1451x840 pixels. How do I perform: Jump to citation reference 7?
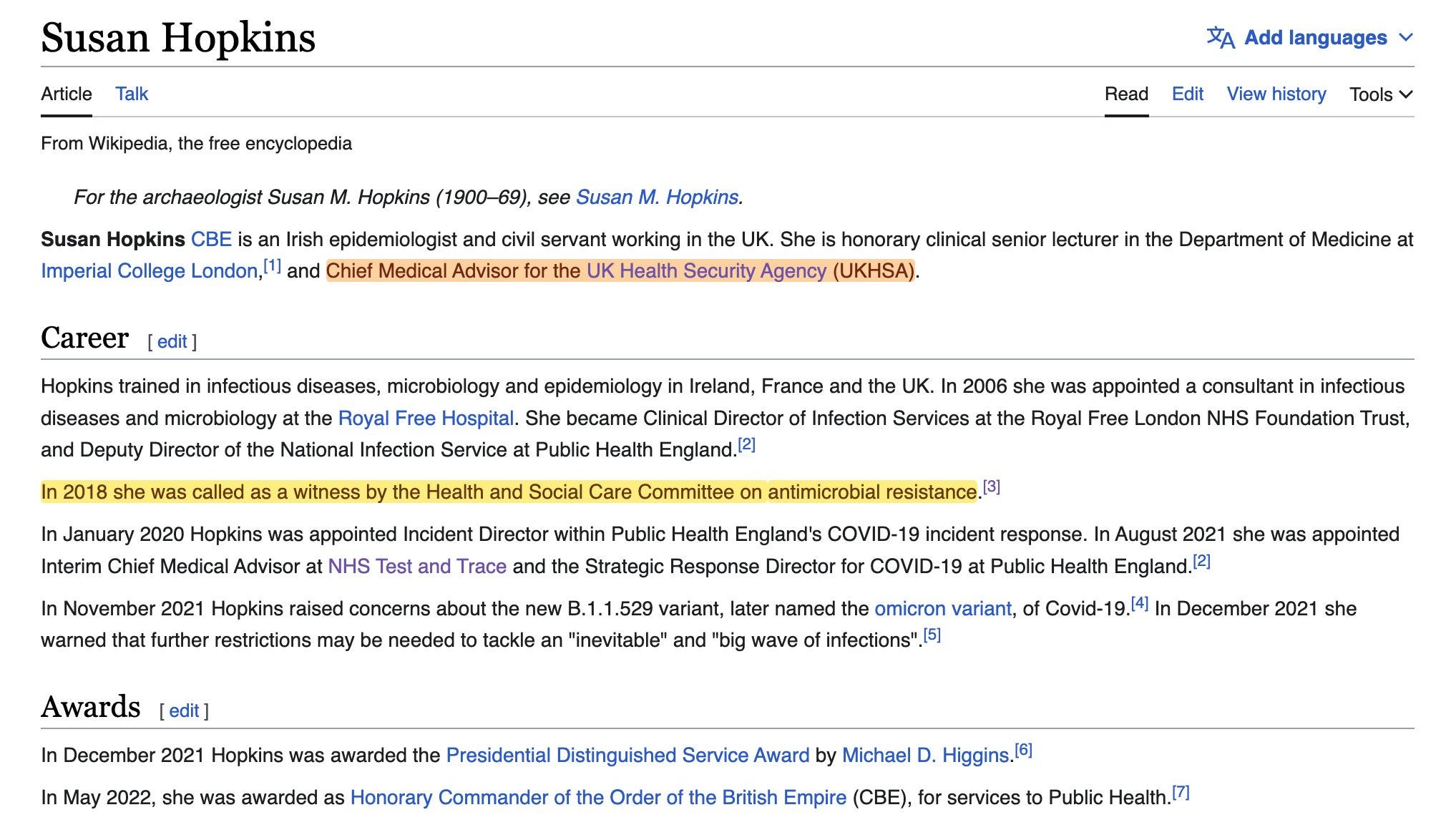(1181, 792)
